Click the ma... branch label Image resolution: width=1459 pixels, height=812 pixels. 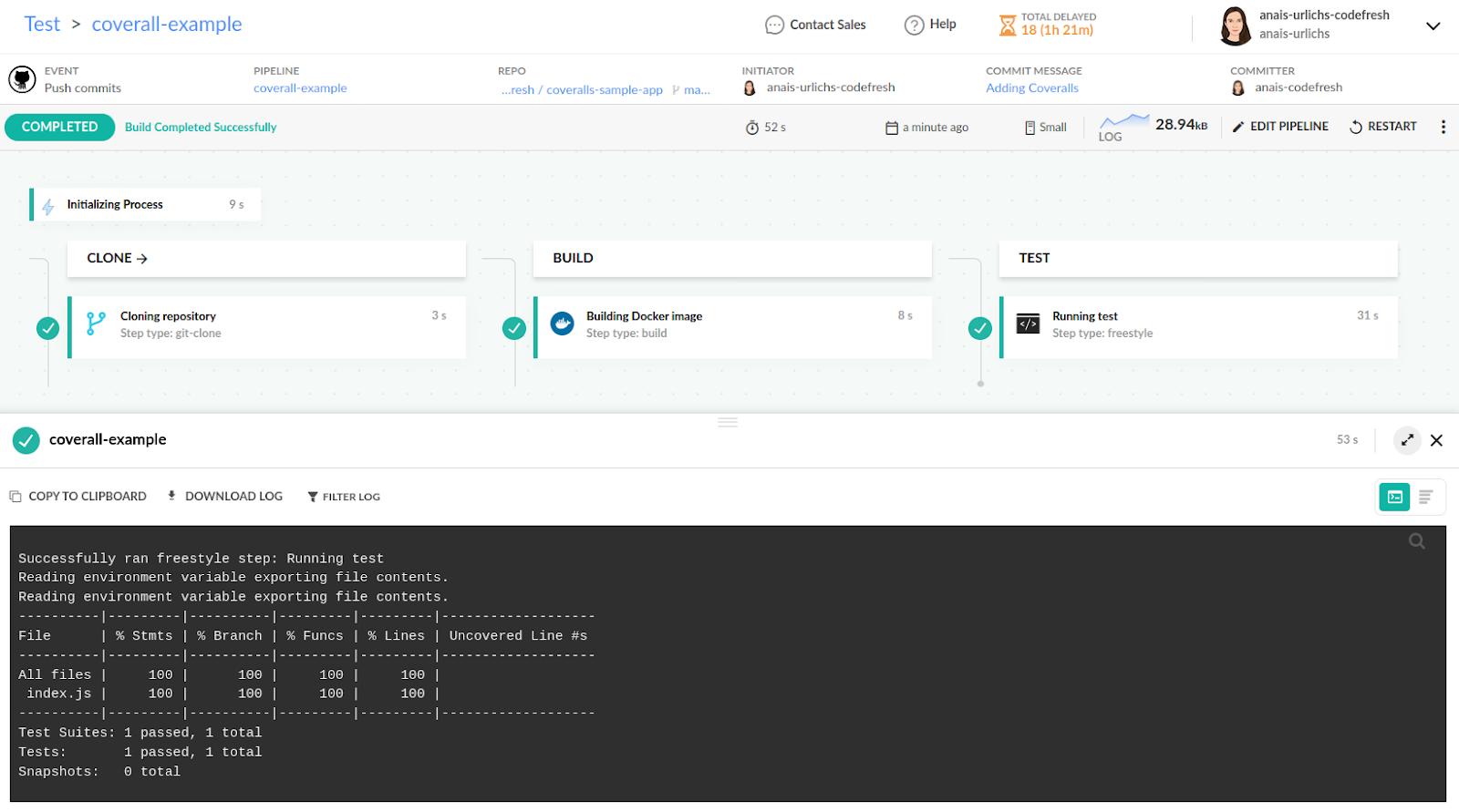coord(691,89)
